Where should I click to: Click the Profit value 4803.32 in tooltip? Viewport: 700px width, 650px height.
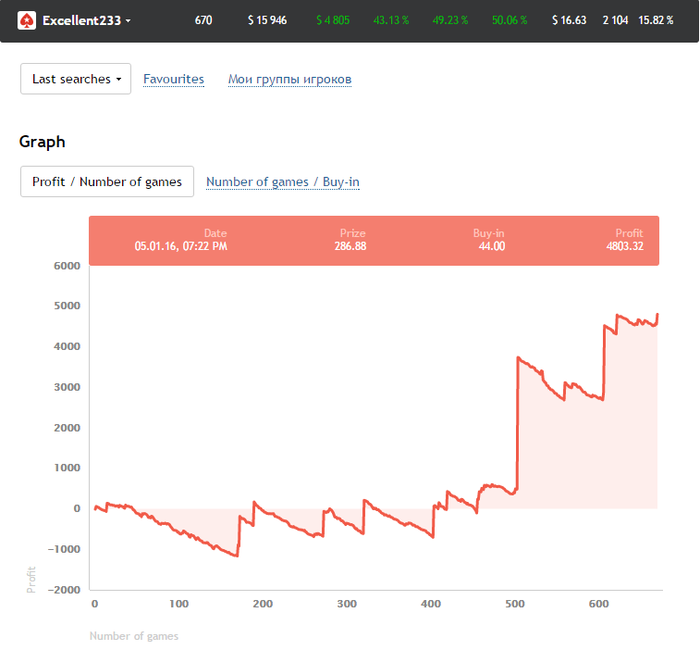[x=623, y=246]
